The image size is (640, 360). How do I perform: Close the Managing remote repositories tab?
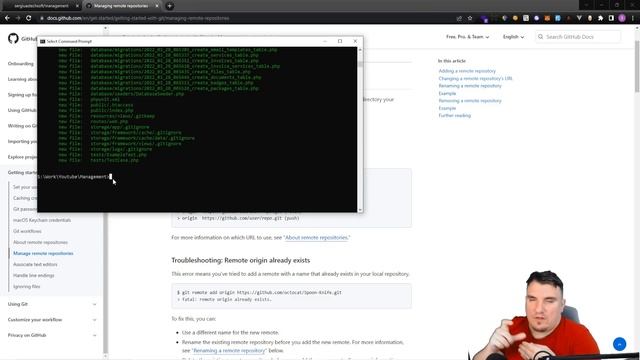(157, 6)
